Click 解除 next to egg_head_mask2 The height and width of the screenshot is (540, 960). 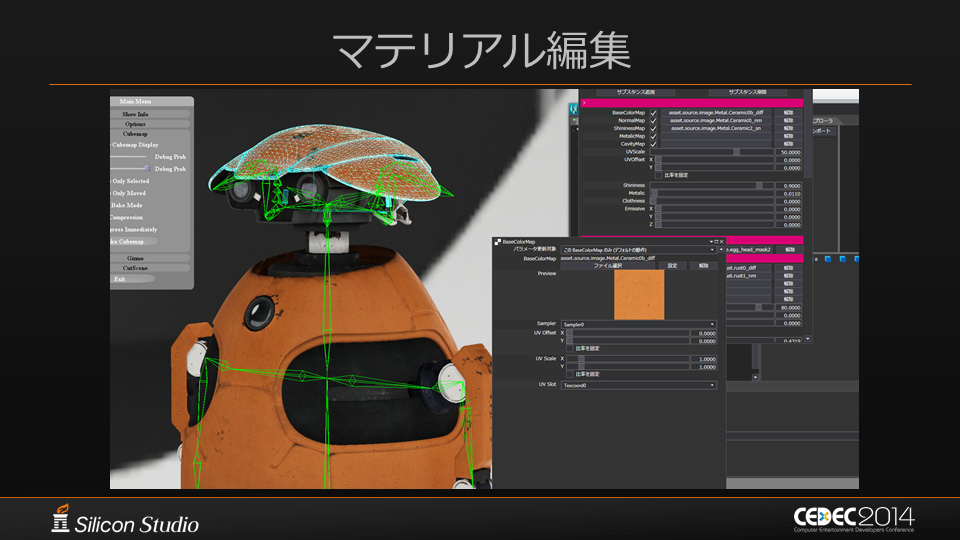[x=790, y=250]
